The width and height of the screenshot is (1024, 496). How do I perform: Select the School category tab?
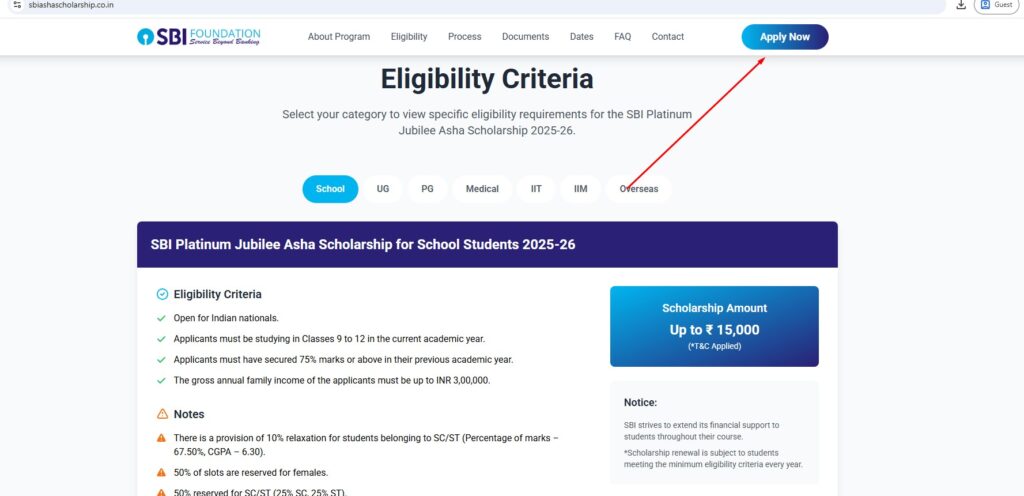[x=330, y=189]
